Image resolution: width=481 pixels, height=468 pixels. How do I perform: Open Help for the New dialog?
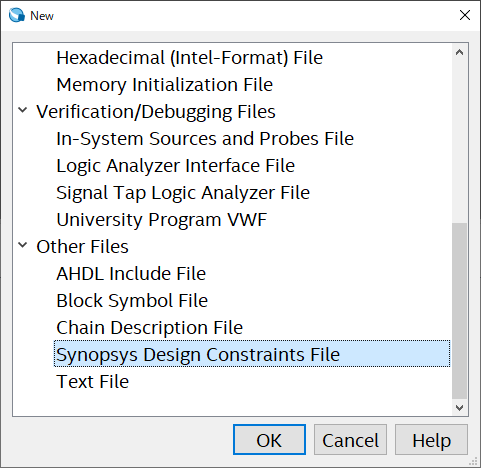431,439
